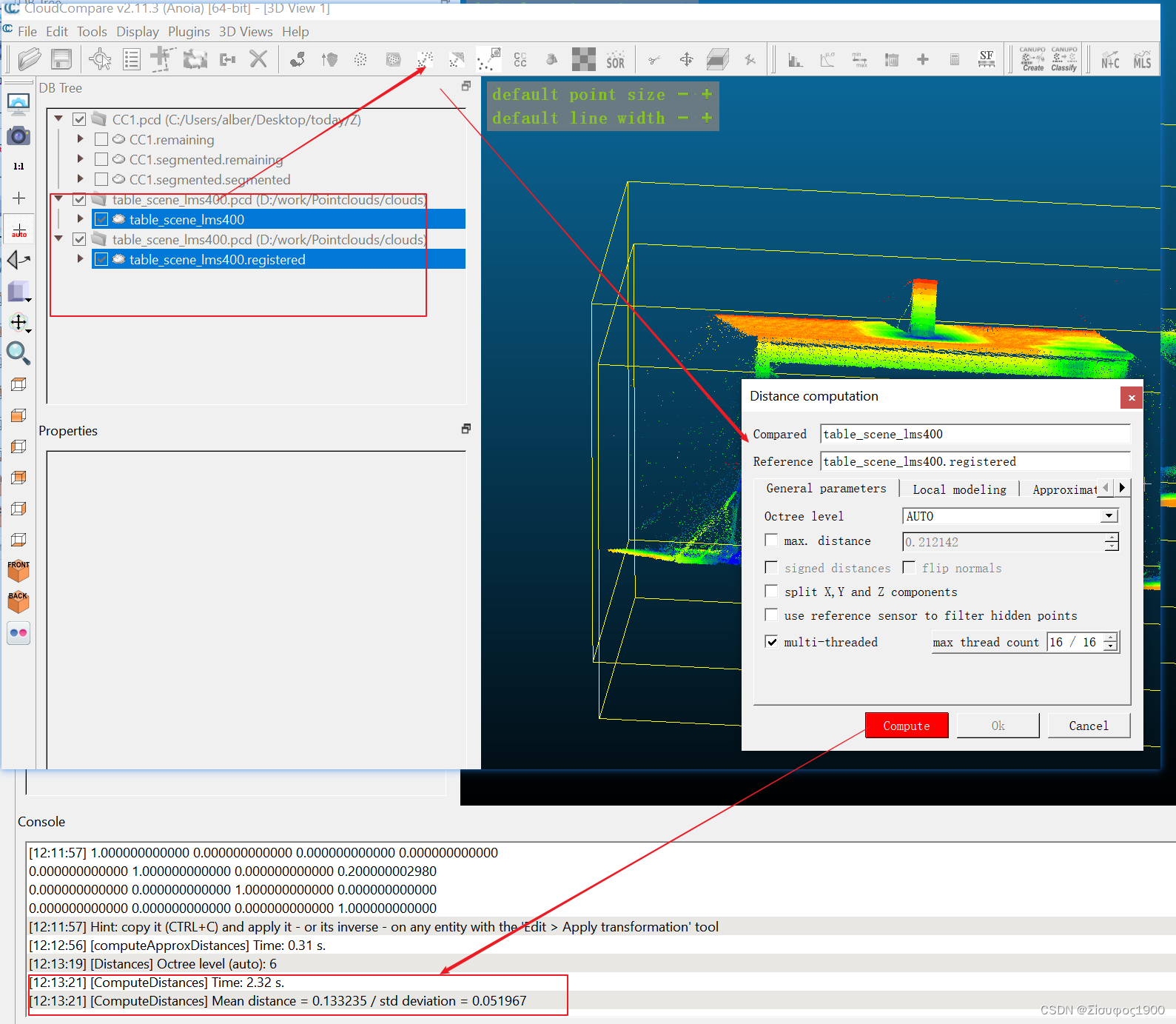Select the magnifier zoom icon in sidebar
This screenshot has width=1176, height=1024.
[x=19, y=353]
